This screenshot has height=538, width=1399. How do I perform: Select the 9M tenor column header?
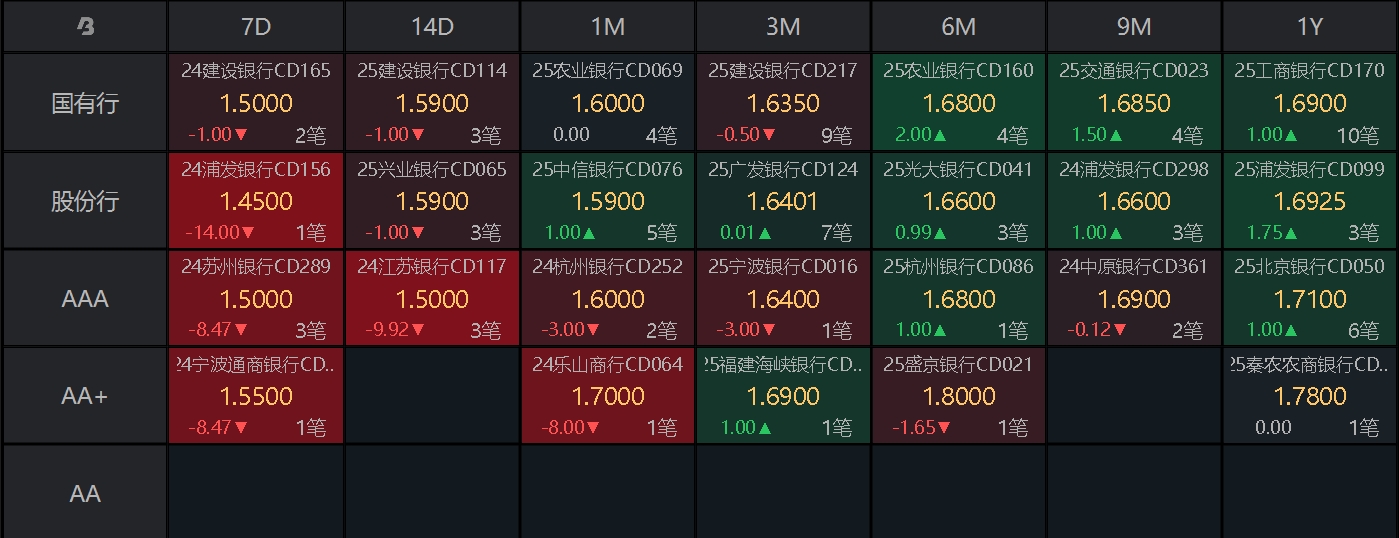1134,27
